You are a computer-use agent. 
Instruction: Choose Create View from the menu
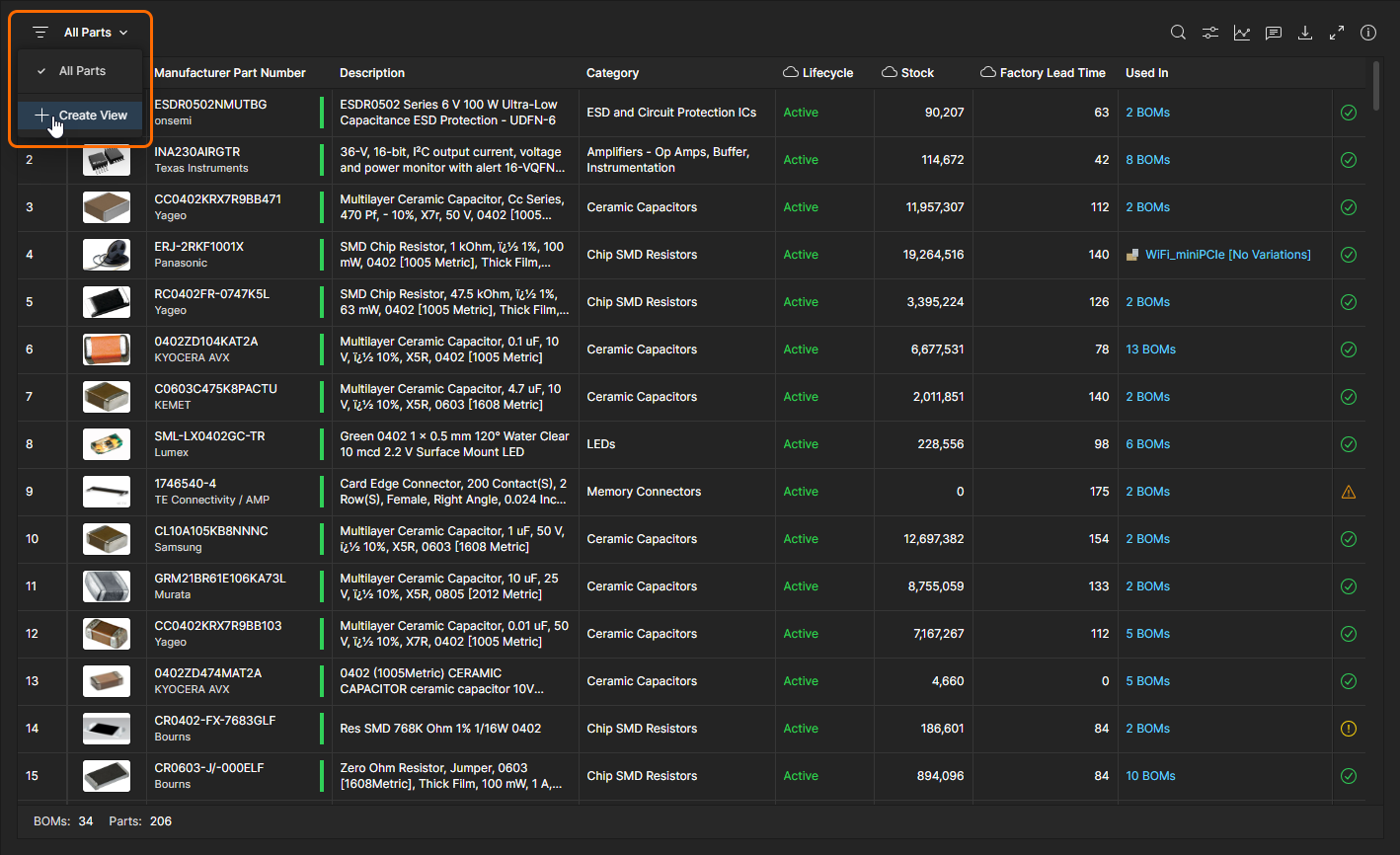pos(92,116)
